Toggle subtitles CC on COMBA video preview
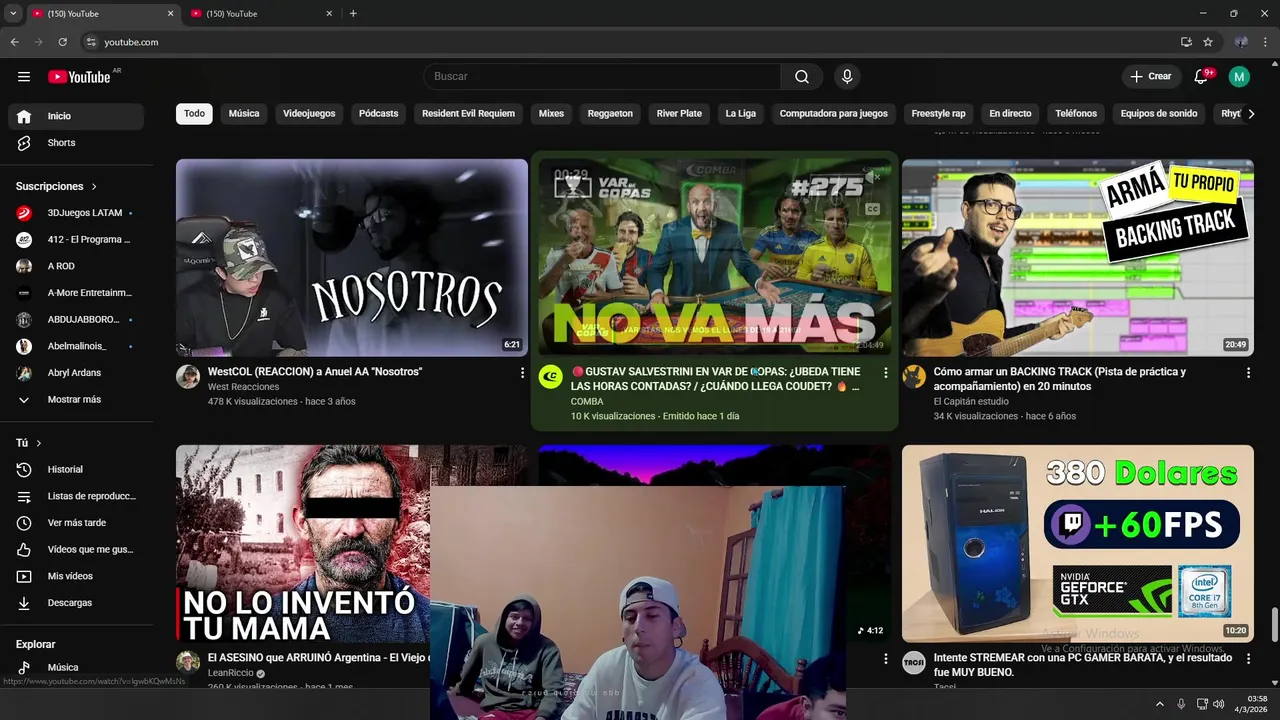Viewport: 1280px width, 720px height. [872, 209]
